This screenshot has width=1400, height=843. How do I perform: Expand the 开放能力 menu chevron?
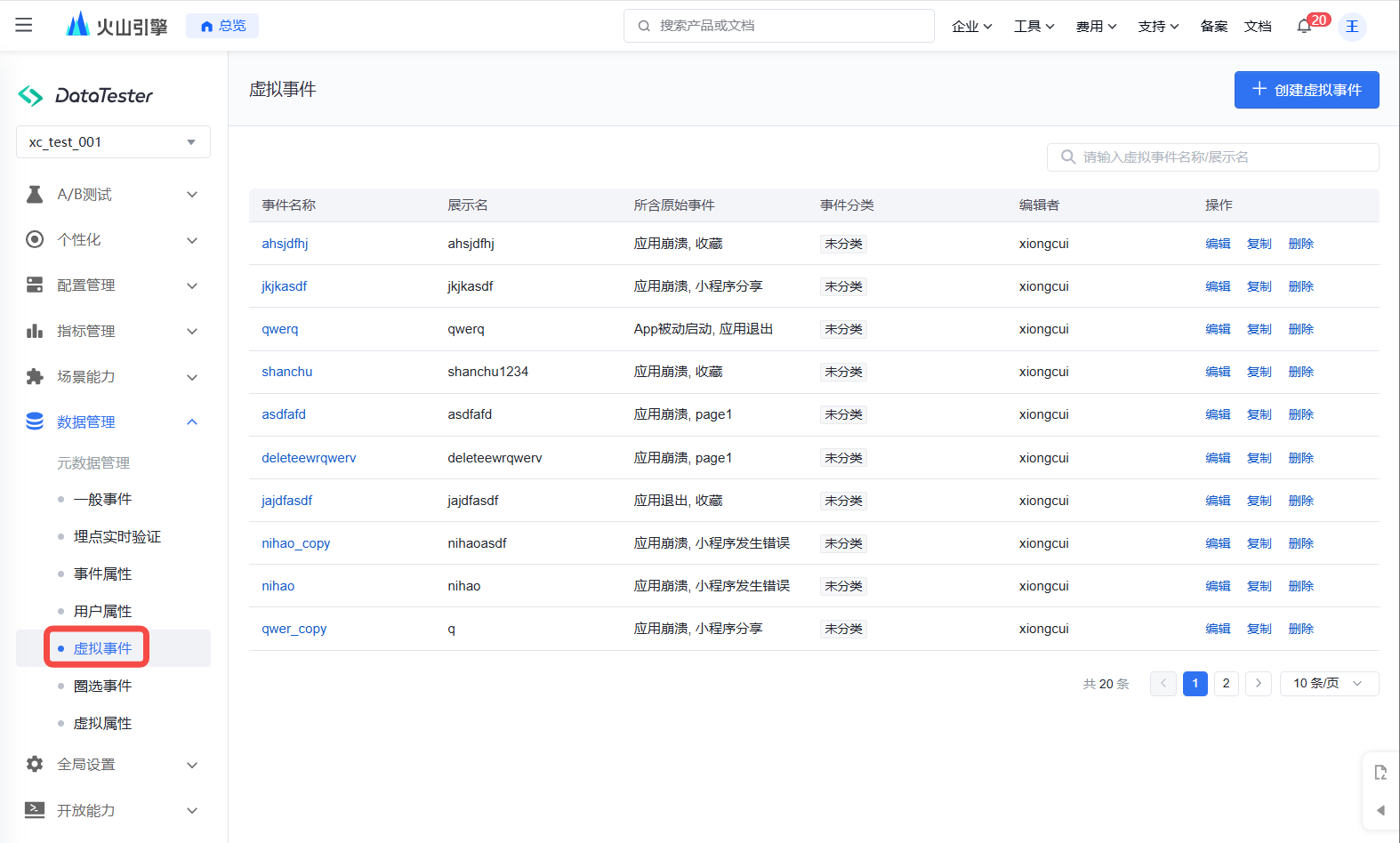[192, 810]
